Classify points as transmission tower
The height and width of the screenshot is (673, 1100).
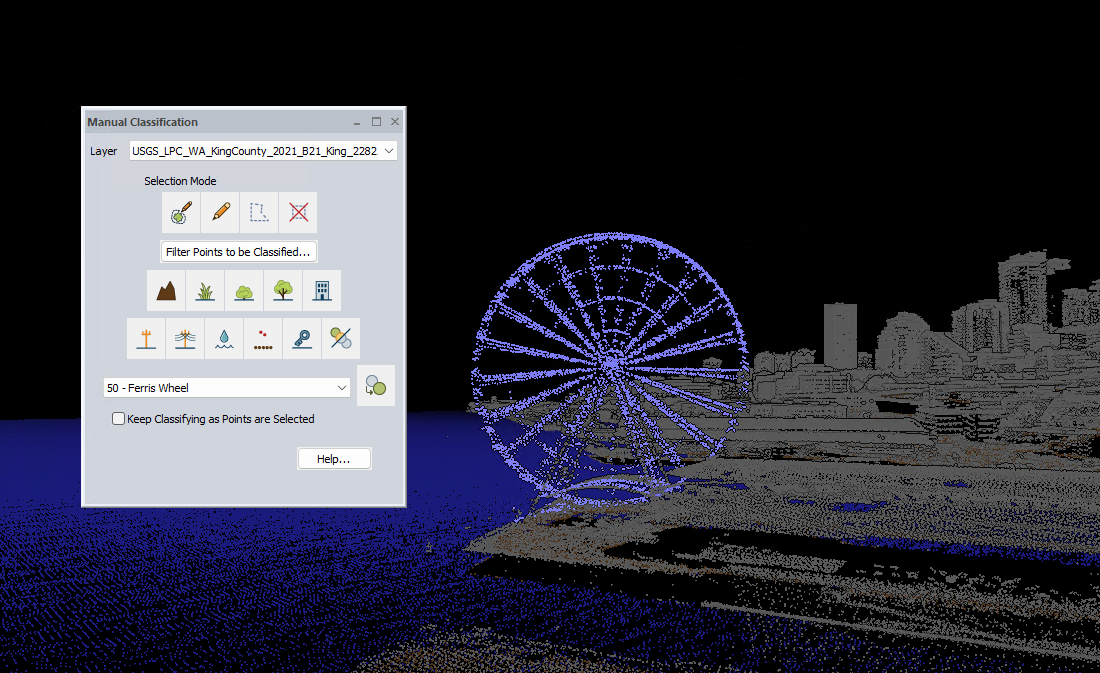tap(146, 338)
